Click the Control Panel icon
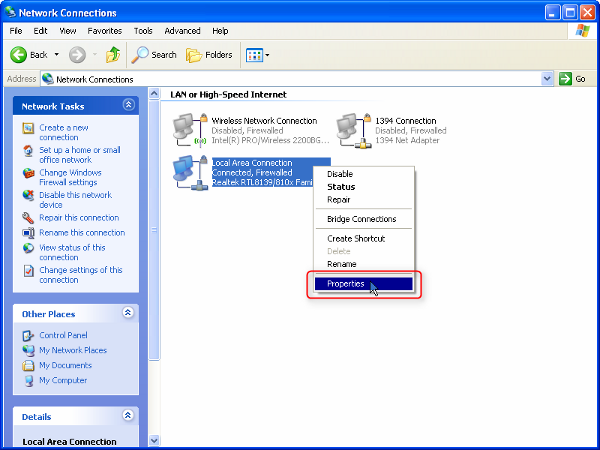 (x=28, y=336)
